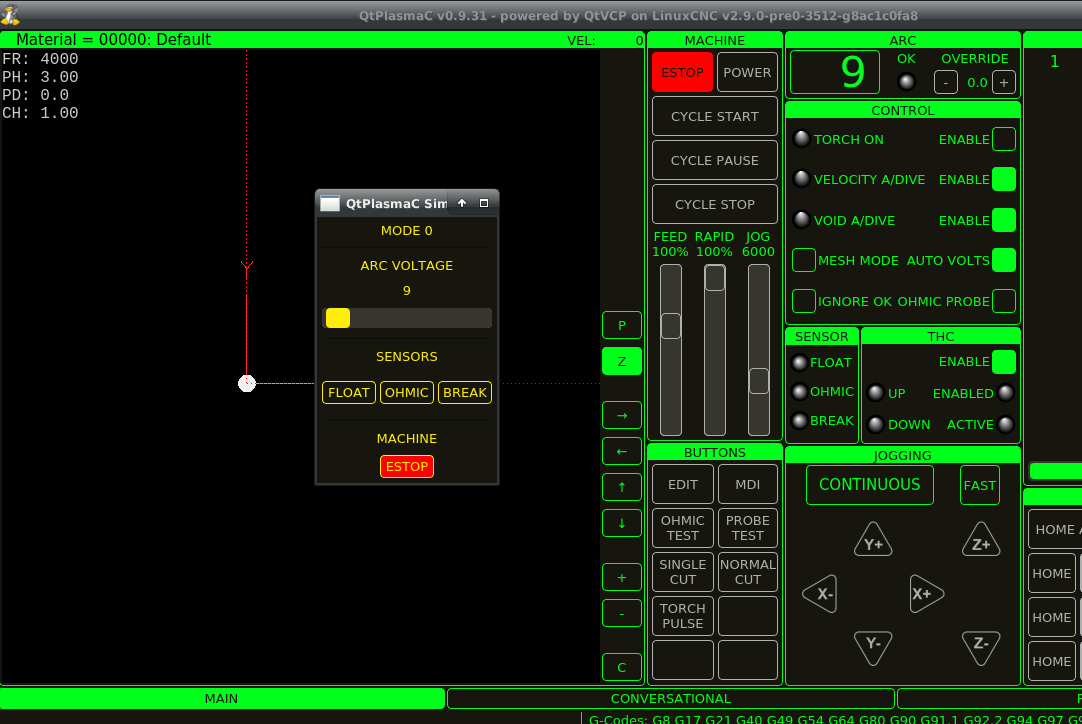The height and width of the screenshot is (724, 1082).
Task: Click CONTINUOUS jog mode button
Action: pos(869,485)
